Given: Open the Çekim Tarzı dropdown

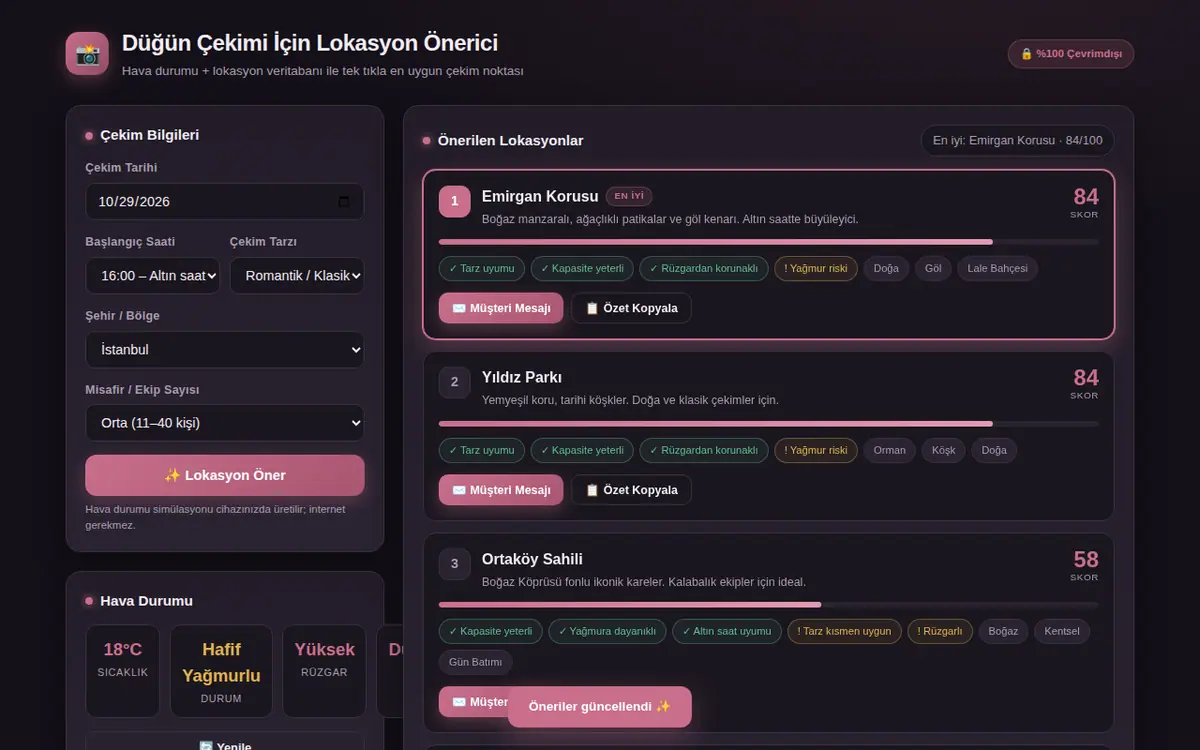Looking at the screenshot, I should pyautogui.click(x=297, y=275).
